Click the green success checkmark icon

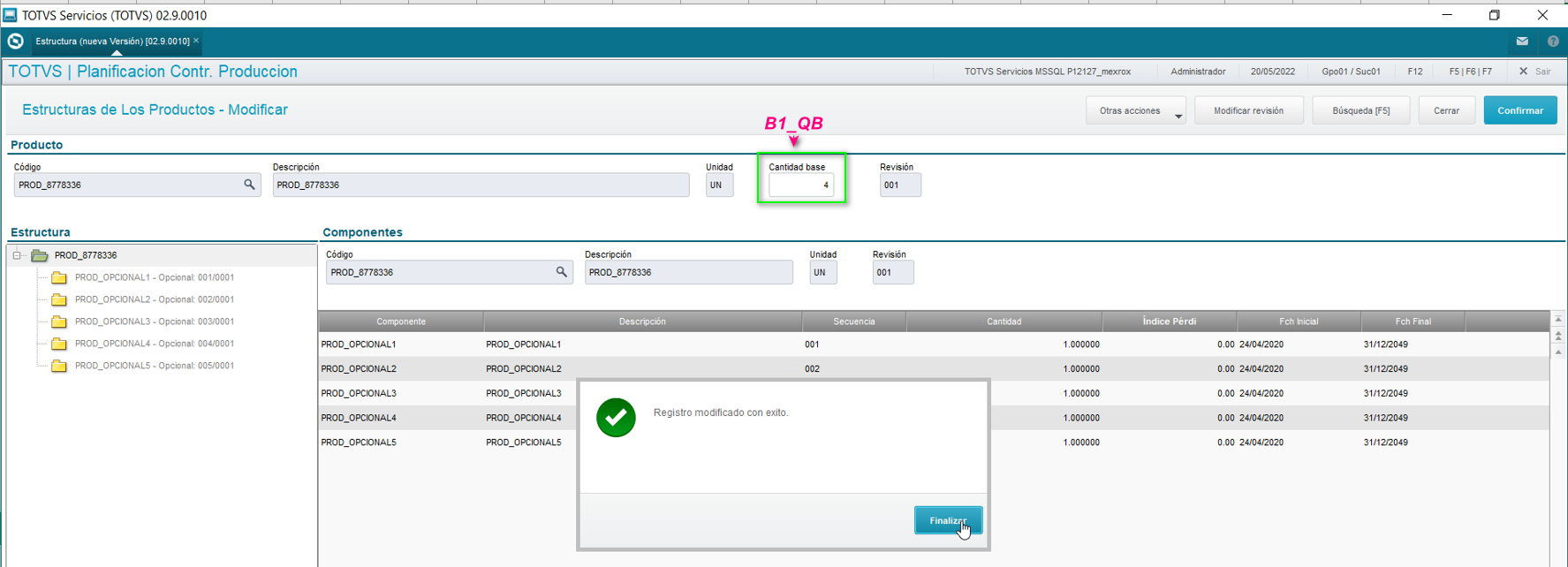click(616, 418)
